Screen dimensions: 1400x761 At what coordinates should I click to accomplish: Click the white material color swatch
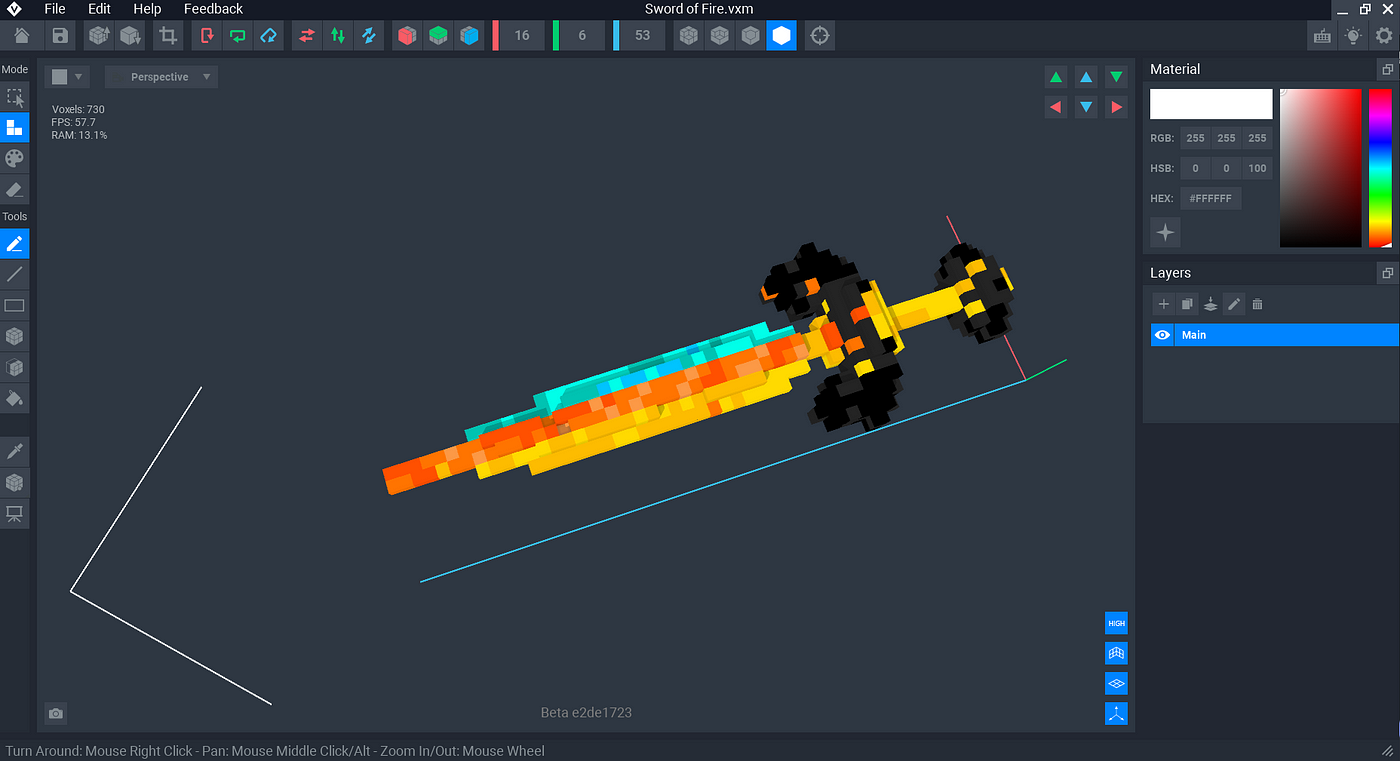(1211, 104)
